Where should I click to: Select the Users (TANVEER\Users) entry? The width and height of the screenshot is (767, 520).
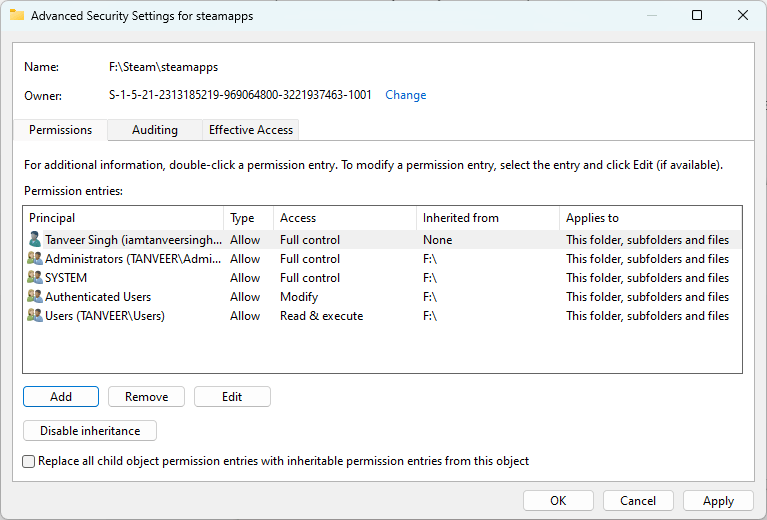tap(382, 316)
